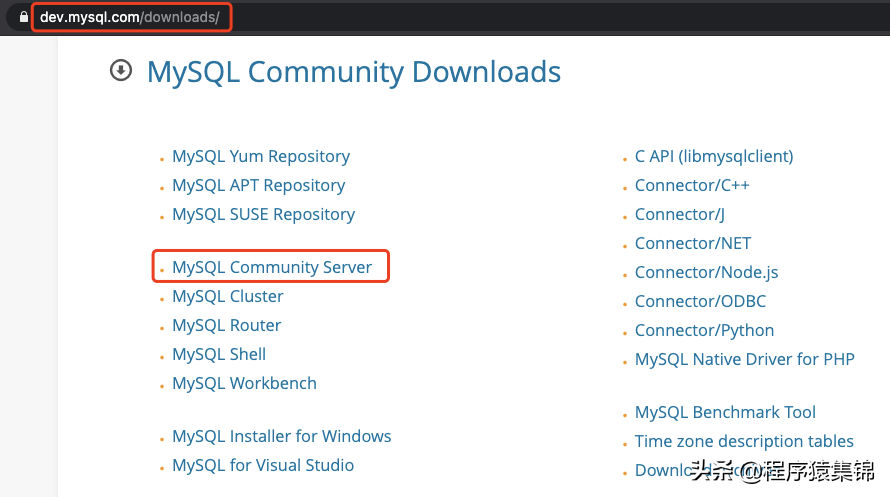
Task: Open Connector/NET link
Action: click(x=693, y=243)
